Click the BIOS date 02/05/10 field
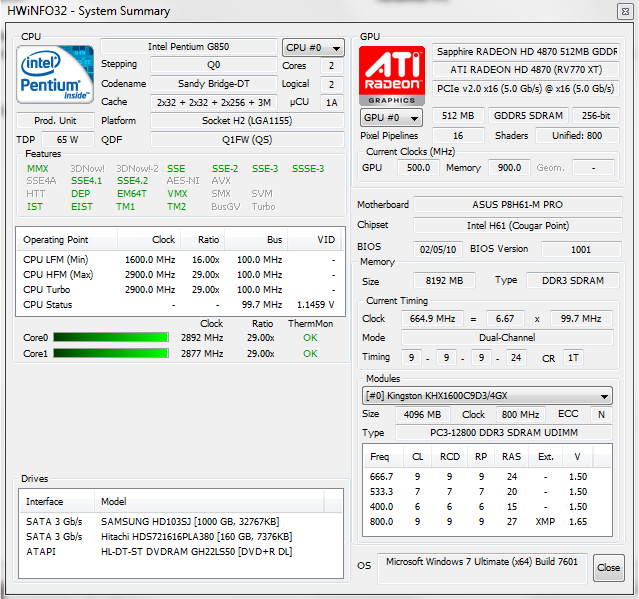The image size is (639, 599). point(438,249)
